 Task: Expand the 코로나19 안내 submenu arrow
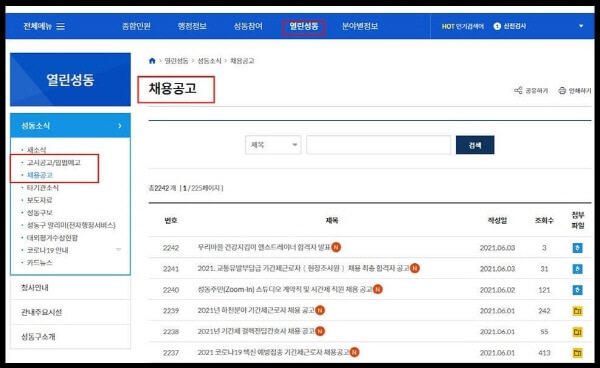tap(119, 250)
